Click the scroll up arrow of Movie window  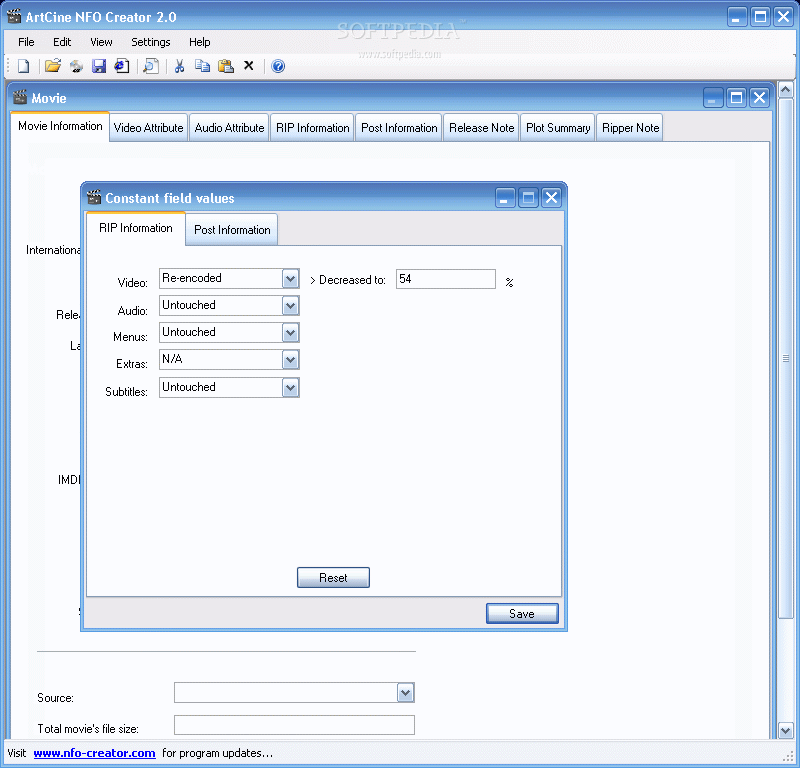[786, 90]
